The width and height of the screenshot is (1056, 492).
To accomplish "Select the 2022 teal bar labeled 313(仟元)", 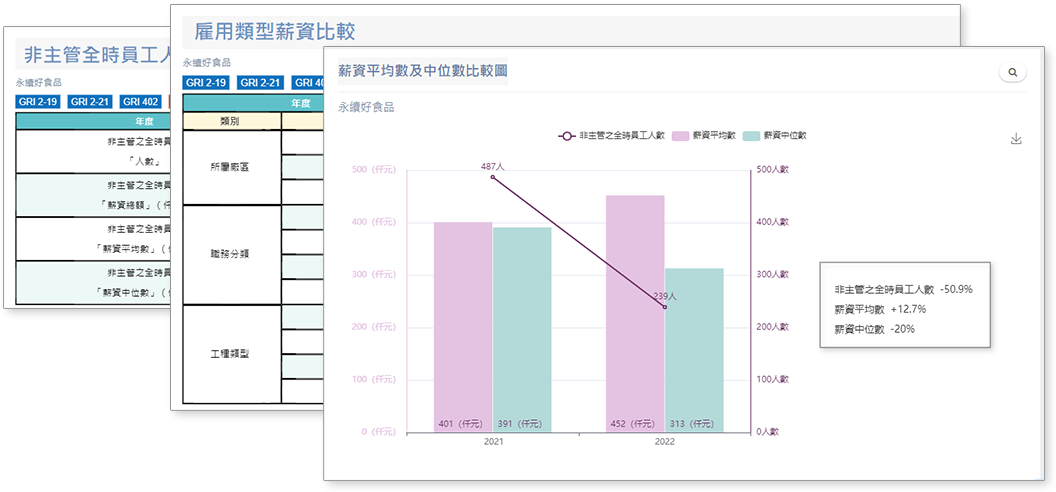I will (x=694, y=348).
